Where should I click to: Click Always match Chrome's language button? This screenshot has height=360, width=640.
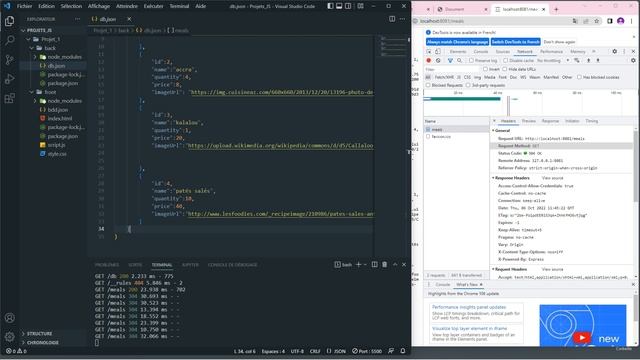click(458, 42)
